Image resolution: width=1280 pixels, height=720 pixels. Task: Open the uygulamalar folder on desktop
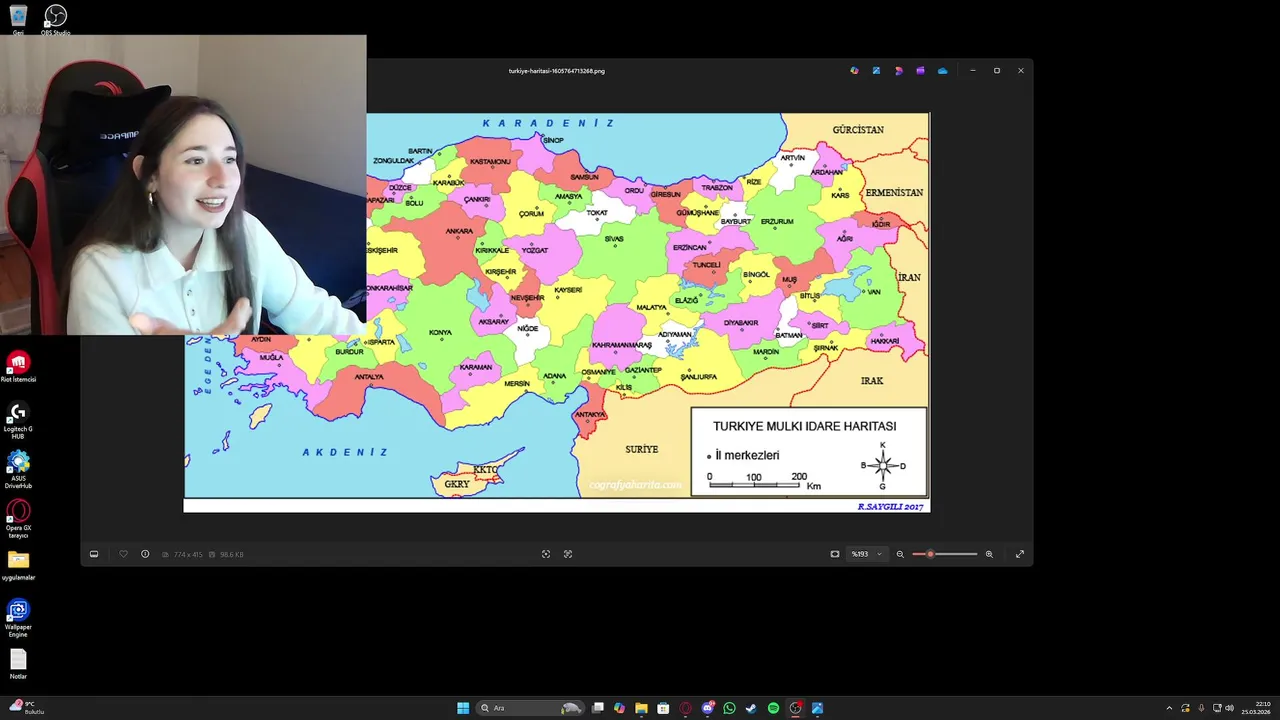(18, 565)
